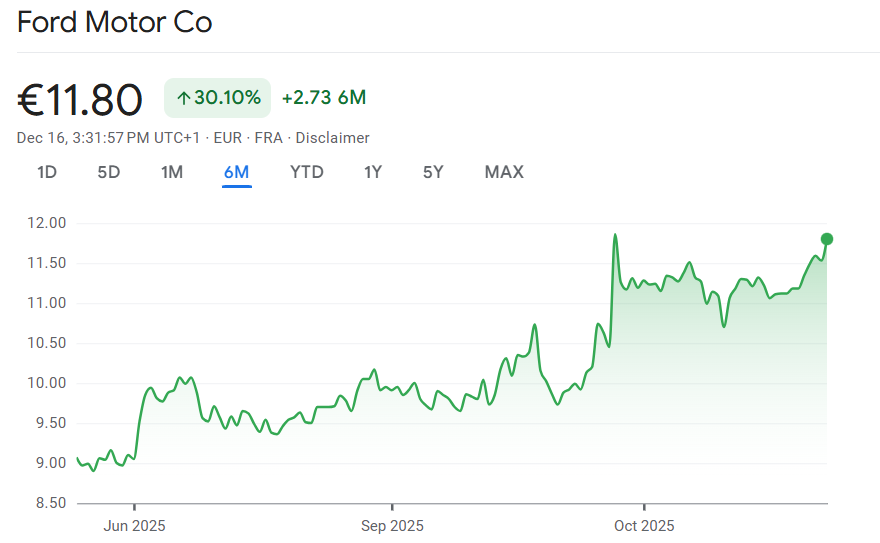The height and width of the screenshot is (543, 880).
Task: Open the Disclaimer link
Action: pyautogui.click(x=332, y=138)
